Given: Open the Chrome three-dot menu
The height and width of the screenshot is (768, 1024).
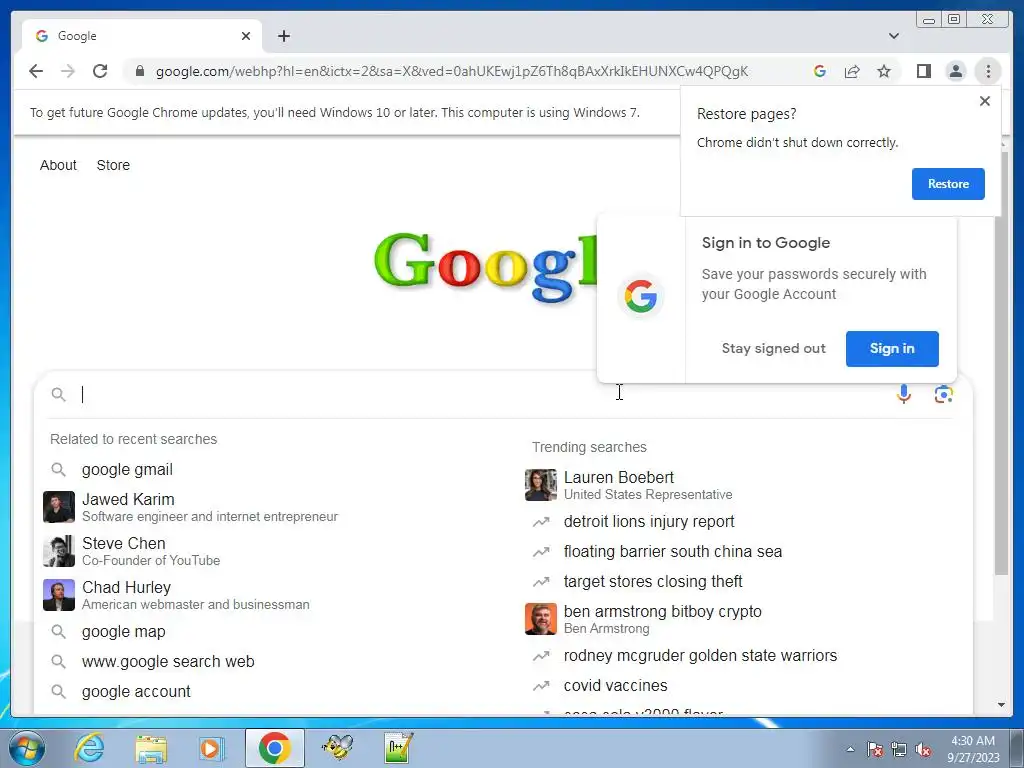Looking at the screenshot, I should click(988, 71).
